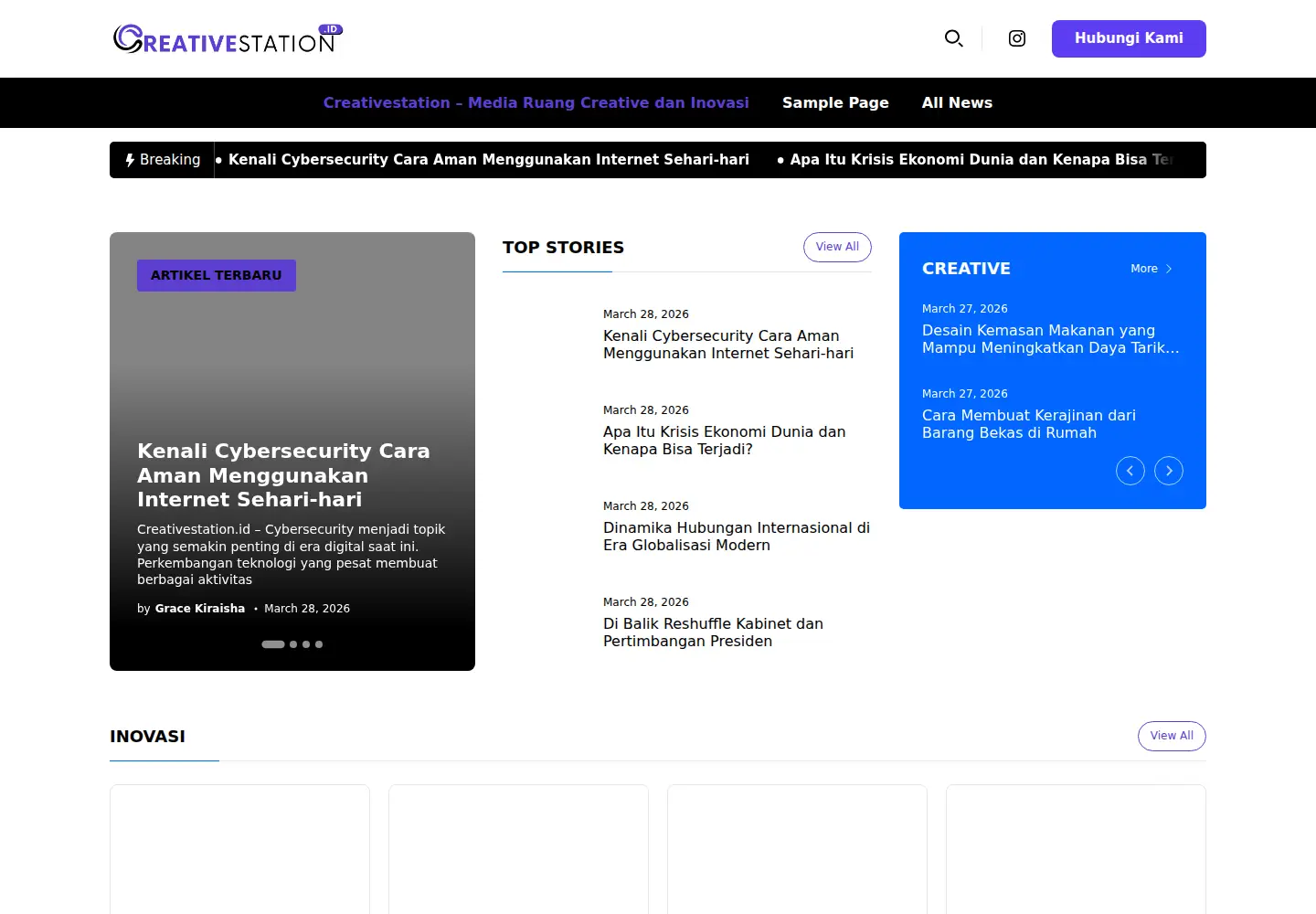Image resolution: width=1316 pixels, height=914 pixels.
Task: Click featured slide date March 28, 2026
Action: [x=307, y=609]
